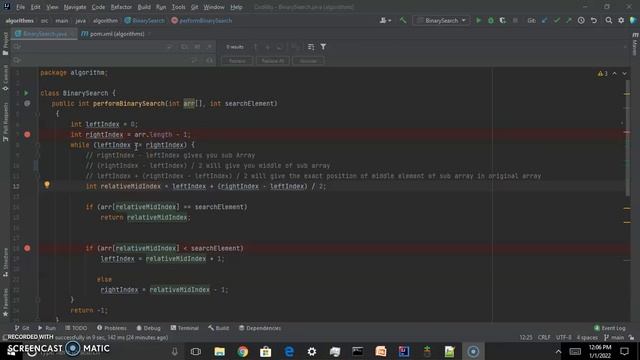Open the Maven tool window on right edge

[x=635, y=44]
